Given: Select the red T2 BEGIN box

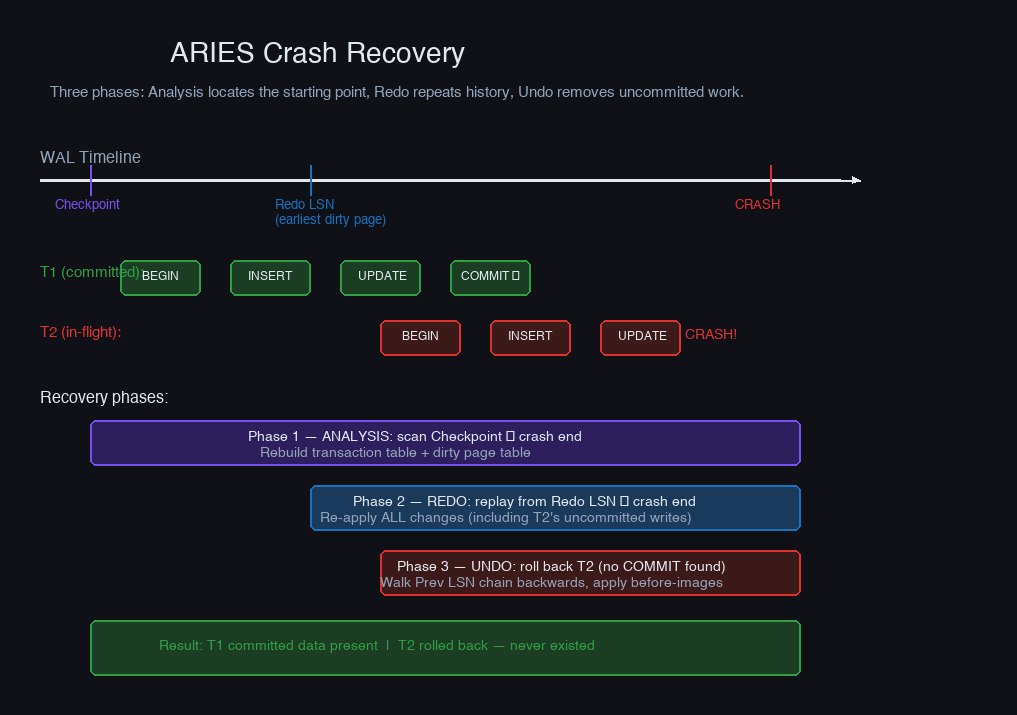Looking at the screenshot, I should tap(420, 337).
